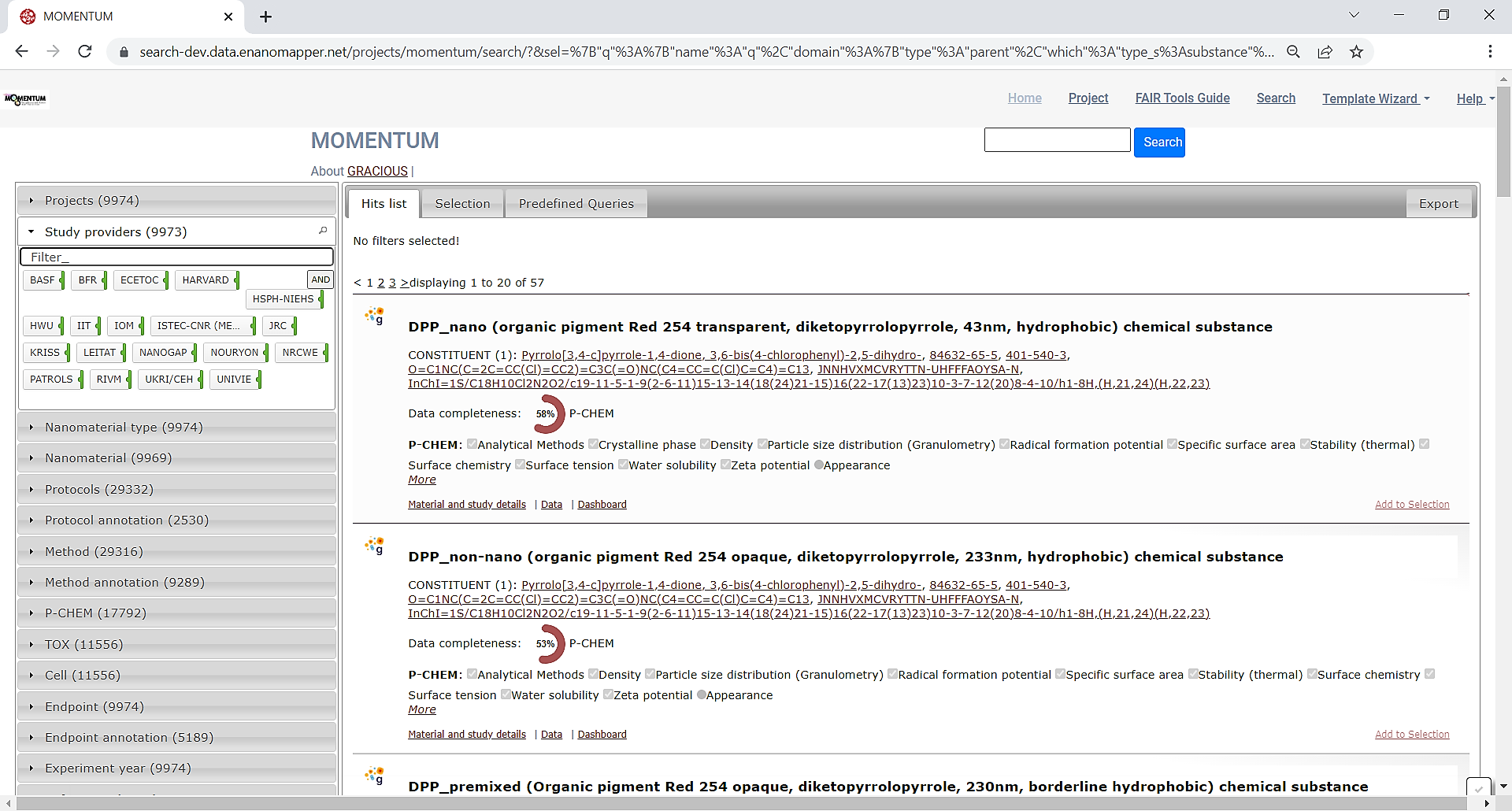Click the Study providers search magnifier icon
The width and height of the screenshot is (1512, 811).
point(323,231)
